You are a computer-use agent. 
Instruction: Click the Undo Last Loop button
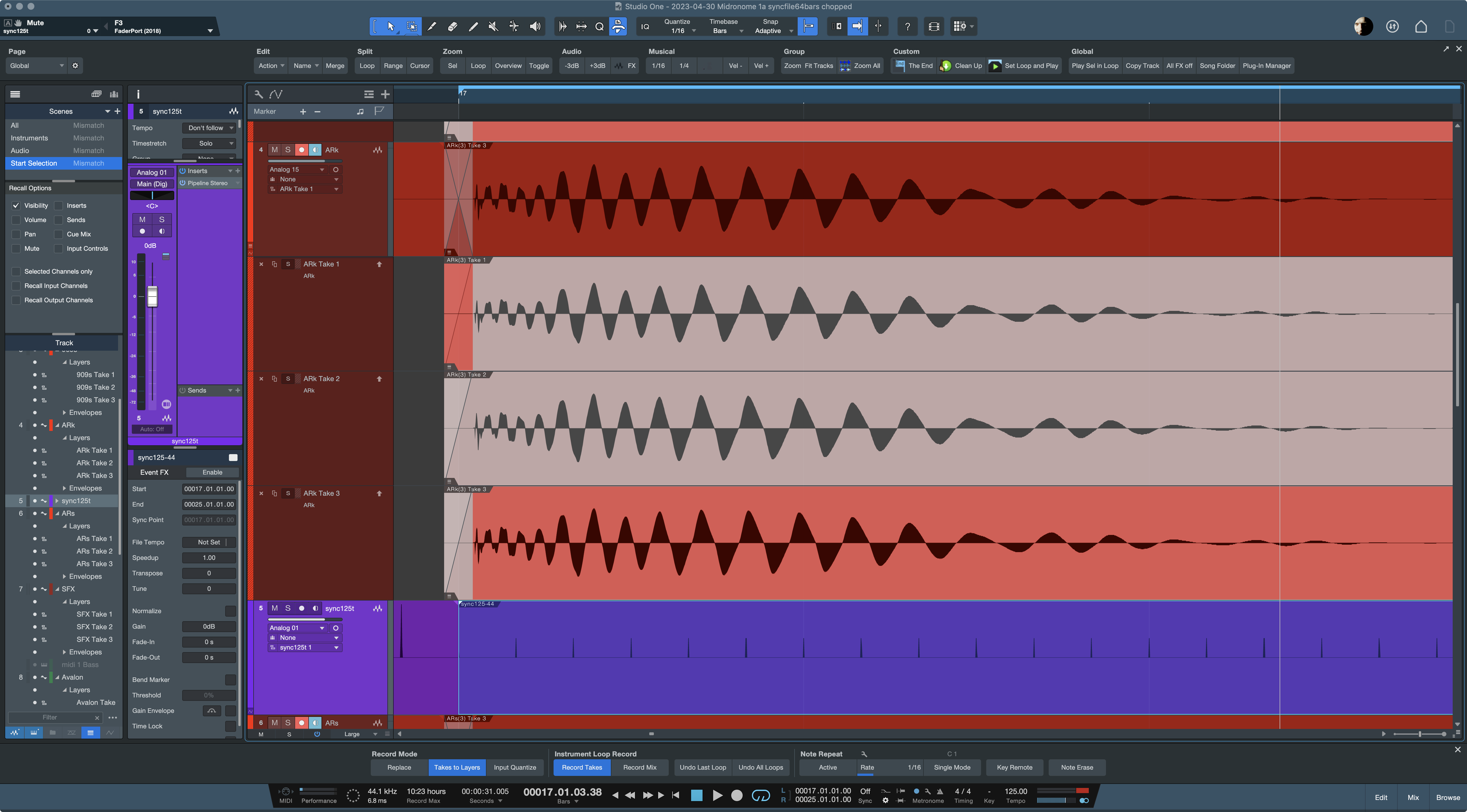pyautogui.click(x=702, y=767)
